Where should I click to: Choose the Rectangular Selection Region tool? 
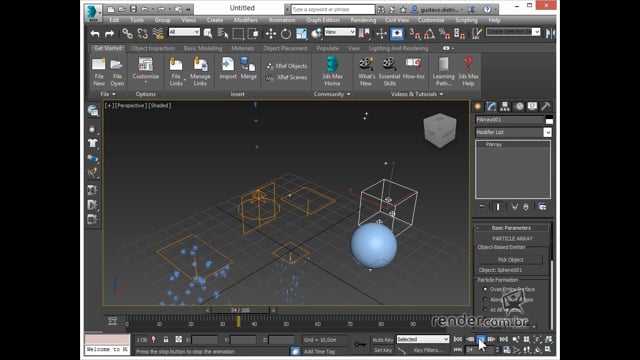coord(238,33)
